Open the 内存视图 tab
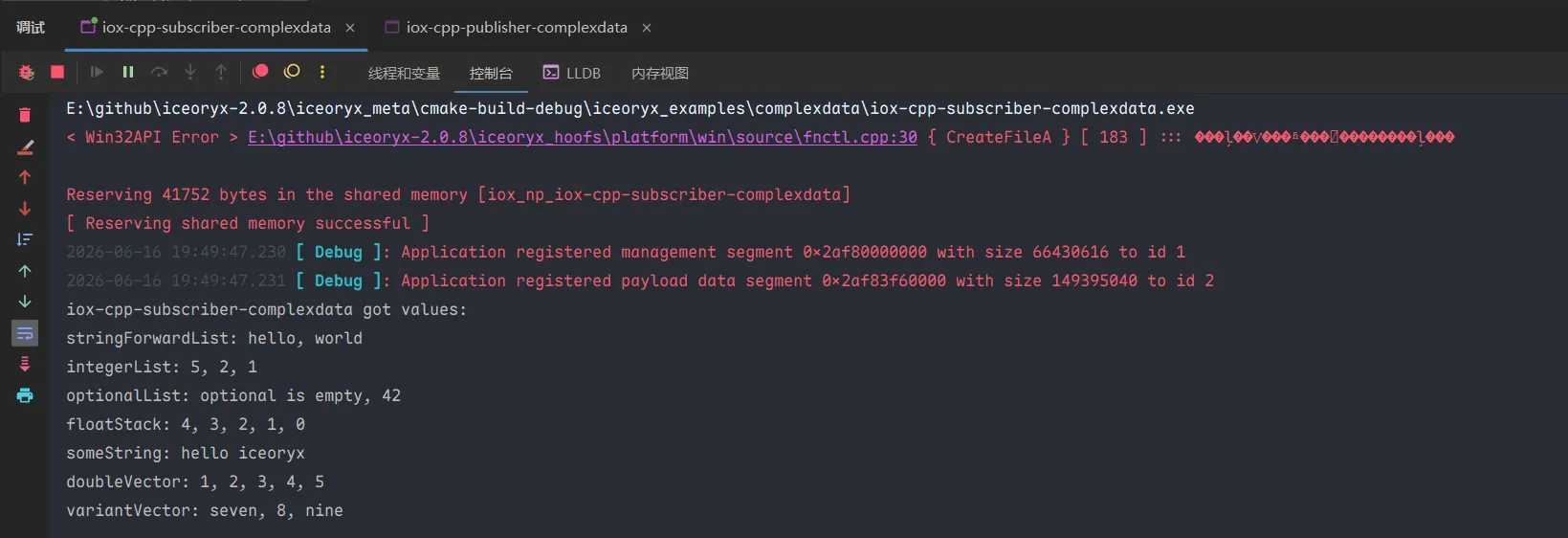1568x538 pixels. [x=660, y=73]
